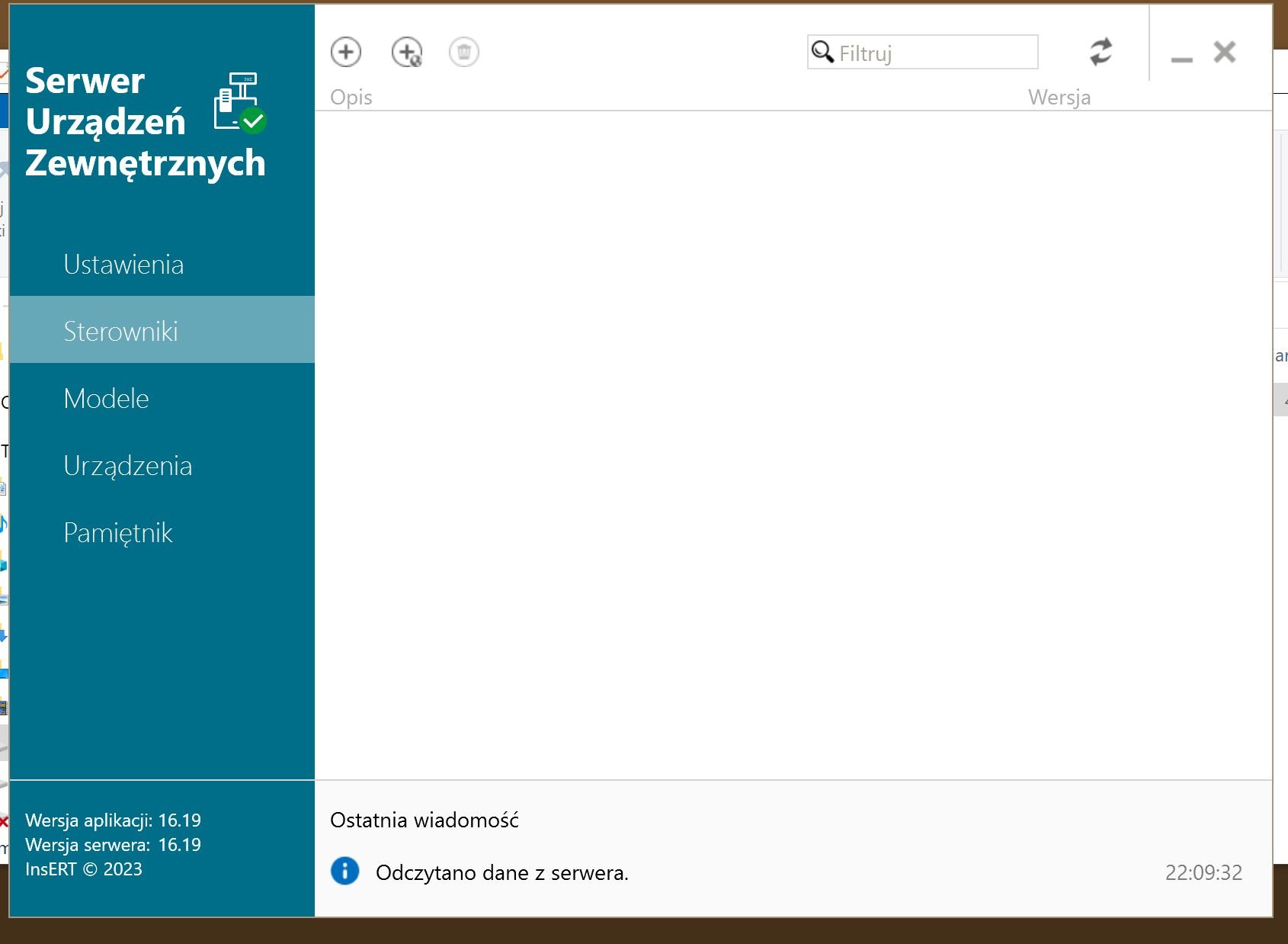Screen dimensions: 1288x944
Task: Go to the Modele section
Action: point(107,399)
